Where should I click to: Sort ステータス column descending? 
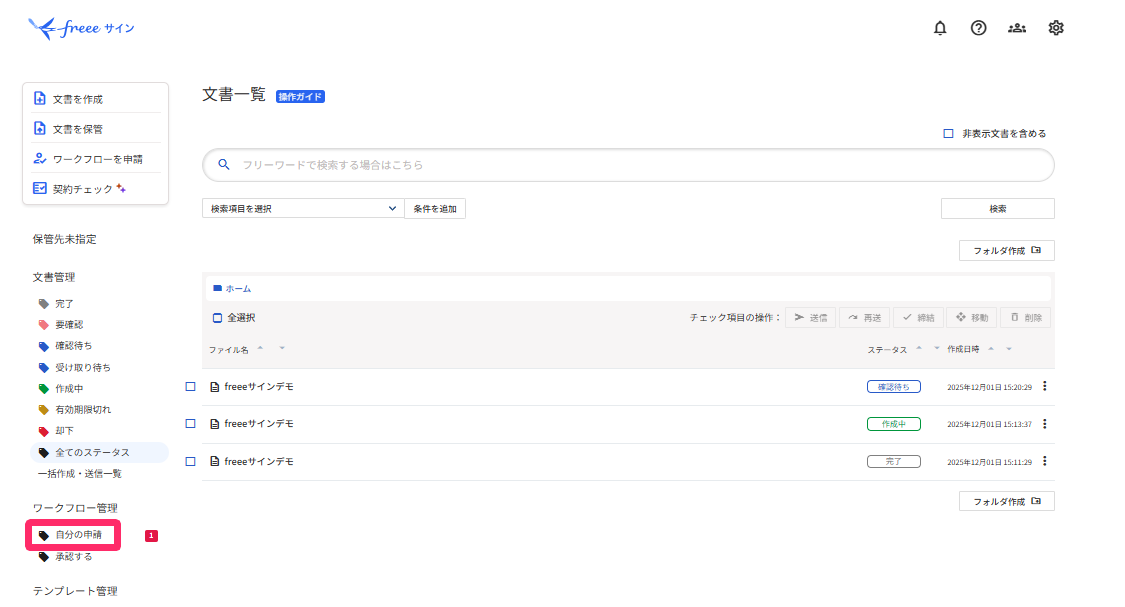pyautogui.click(x=937, y=349)
